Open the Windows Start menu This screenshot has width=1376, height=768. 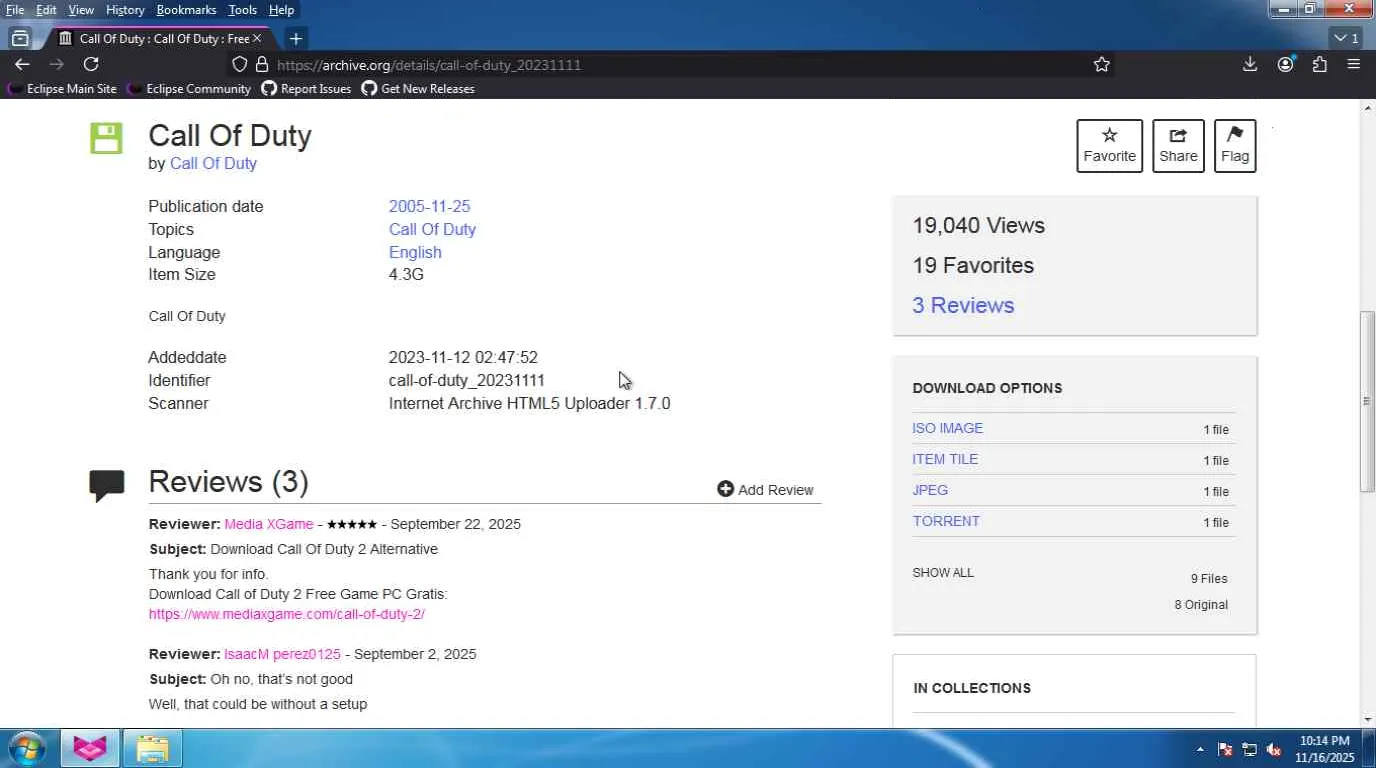27,748
